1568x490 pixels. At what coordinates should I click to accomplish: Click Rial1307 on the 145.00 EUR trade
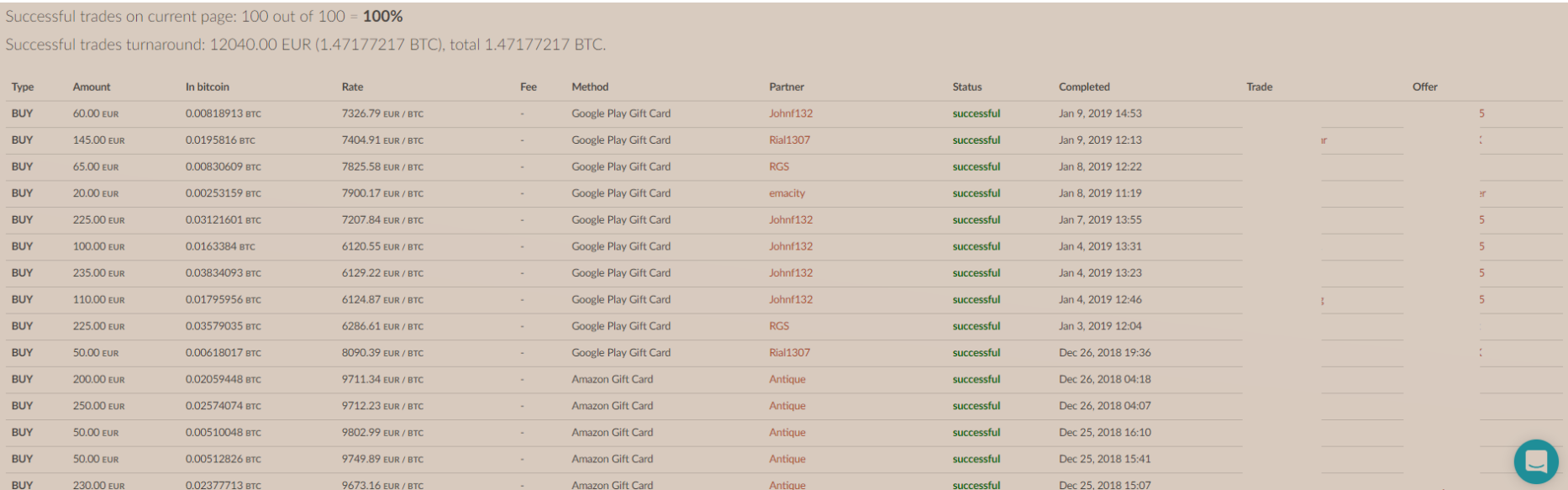coord(789,140)
